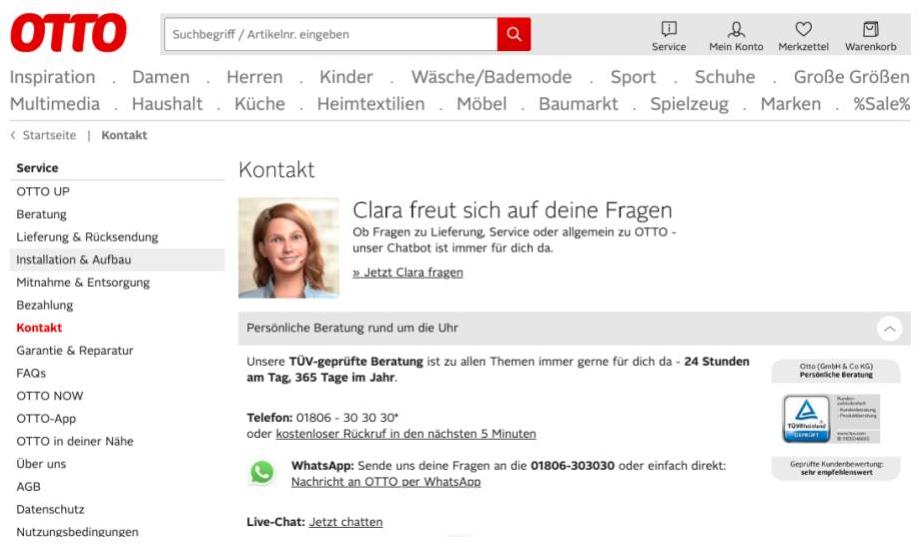Open the Heimtextilien category
The width and height of the screenshot is (924, 554).
pos(371,104)
